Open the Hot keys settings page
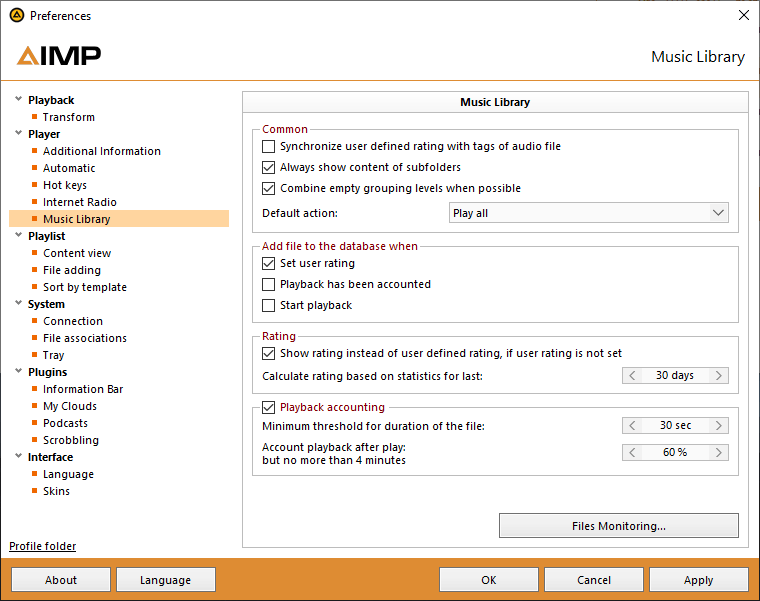Viewport: 760px width, 601px height. tap(65, 185)
